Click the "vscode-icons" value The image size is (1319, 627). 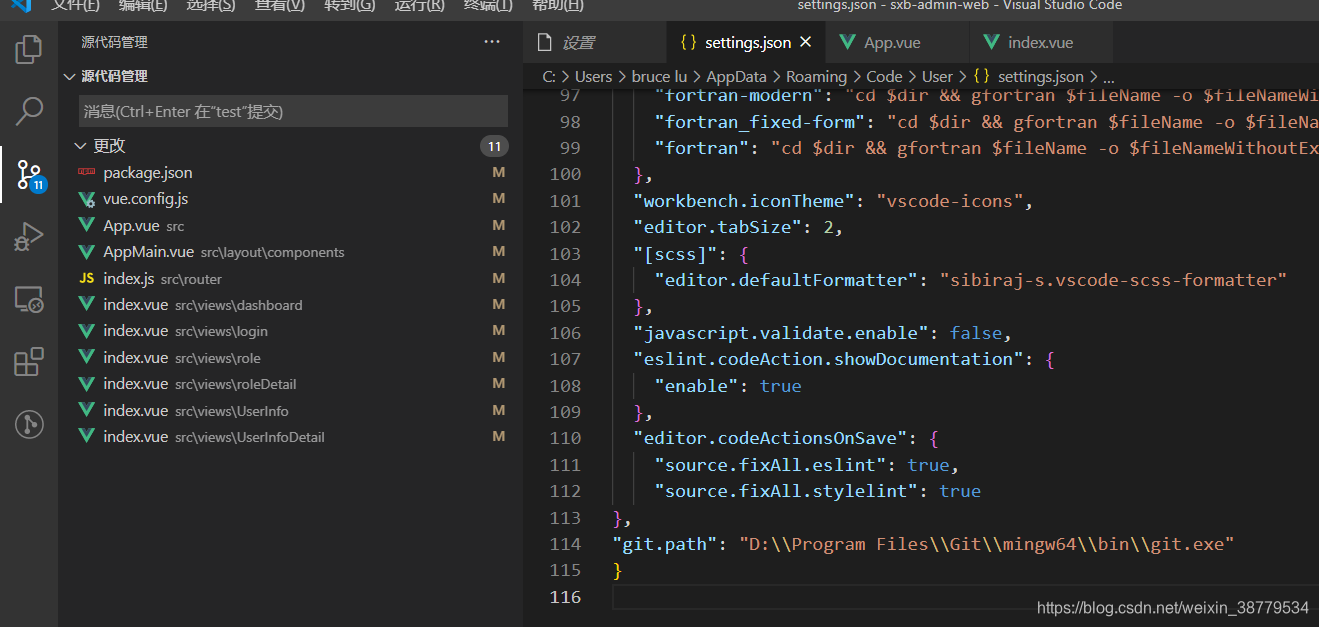tap(949, 201)
